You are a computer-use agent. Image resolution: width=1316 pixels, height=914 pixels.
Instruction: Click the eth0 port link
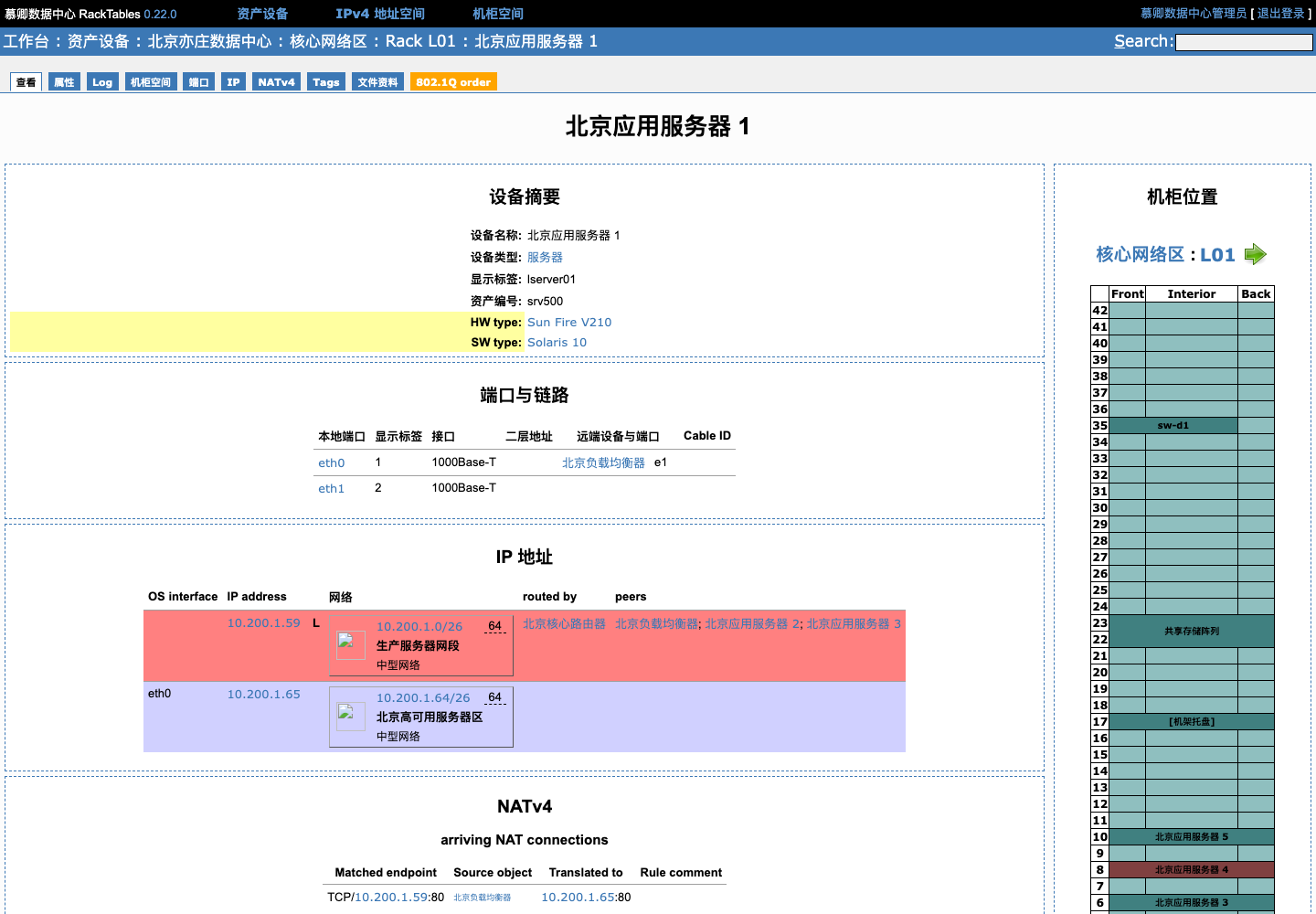331,463
